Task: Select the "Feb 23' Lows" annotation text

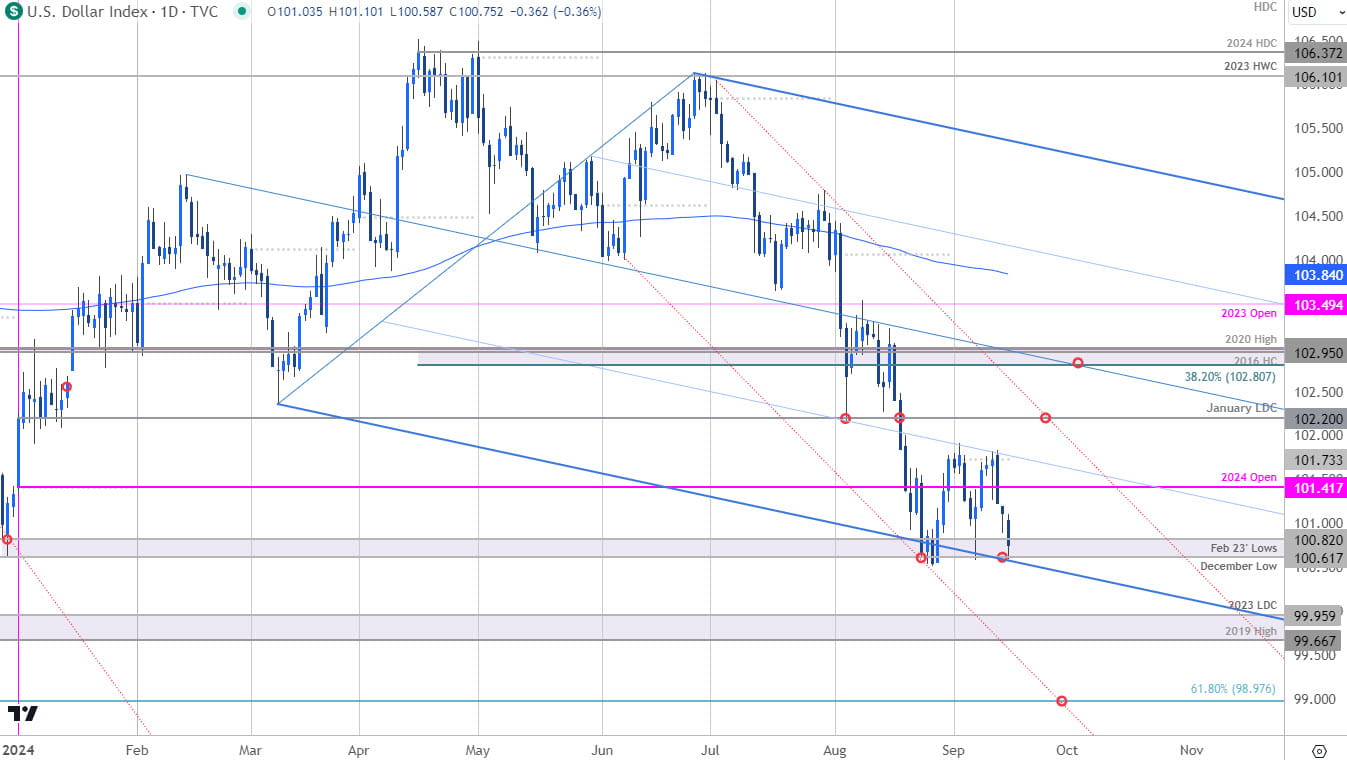Action: click(x=1244, y=549)
